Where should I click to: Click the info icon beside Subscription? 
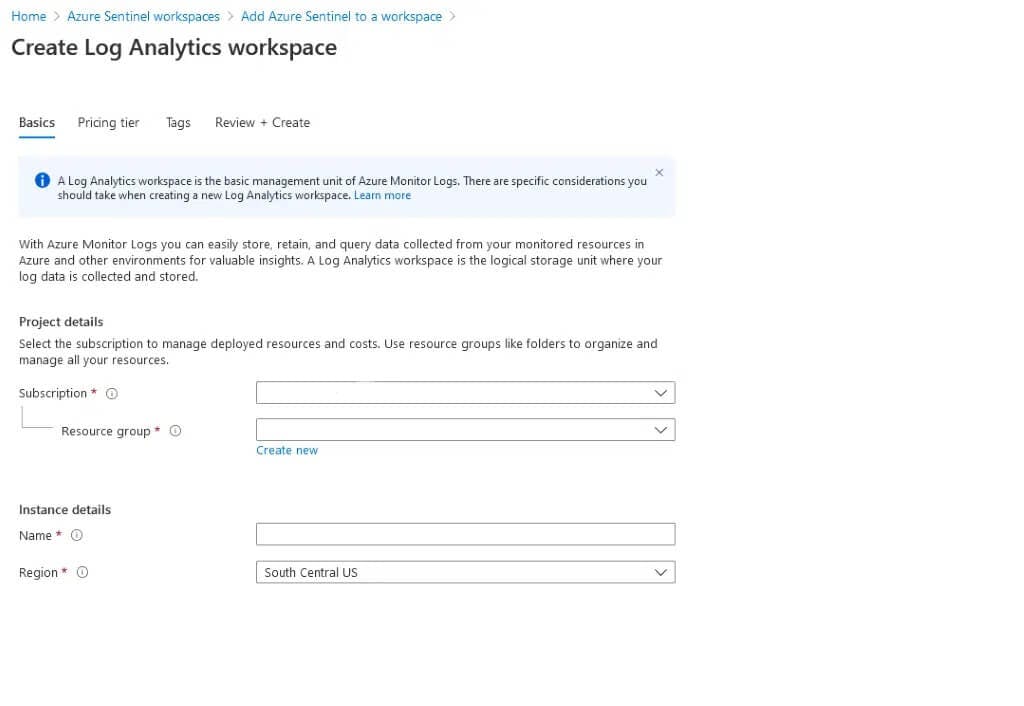click(111, 393)
